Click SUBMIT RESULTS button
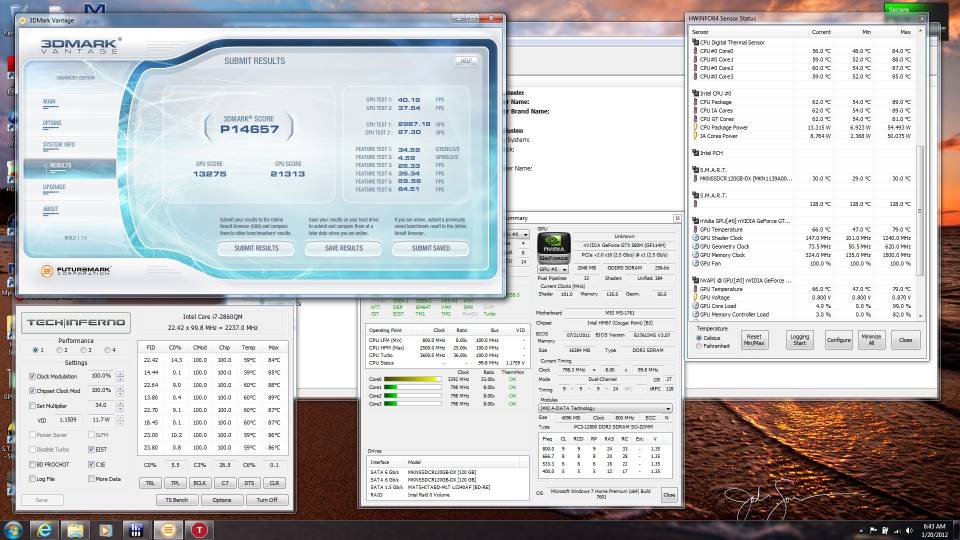Image resolution: width=960 pixels, height=540 pixels. 256,249
